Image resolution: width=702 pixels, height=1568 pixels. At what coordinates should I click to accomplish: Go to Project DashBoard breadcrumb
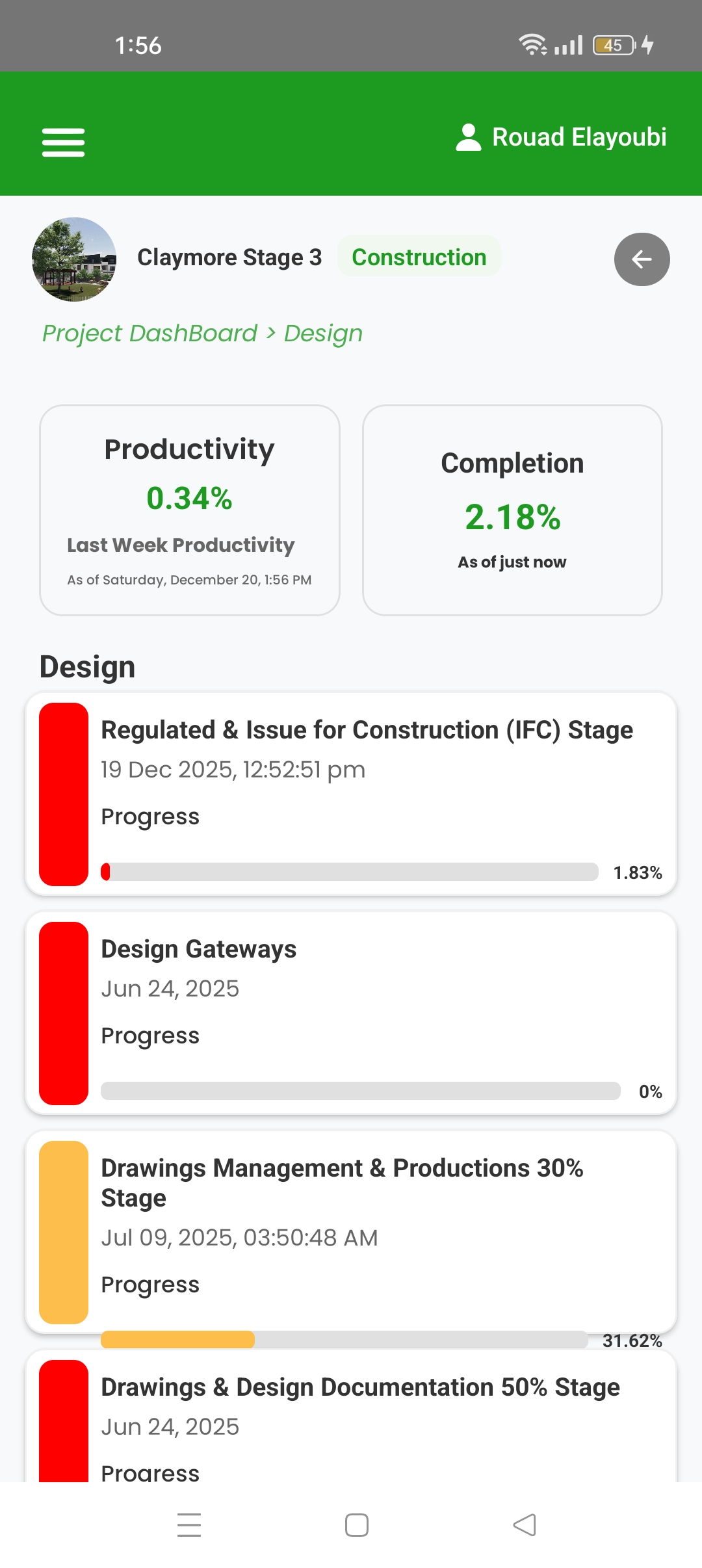coord(149,333)
